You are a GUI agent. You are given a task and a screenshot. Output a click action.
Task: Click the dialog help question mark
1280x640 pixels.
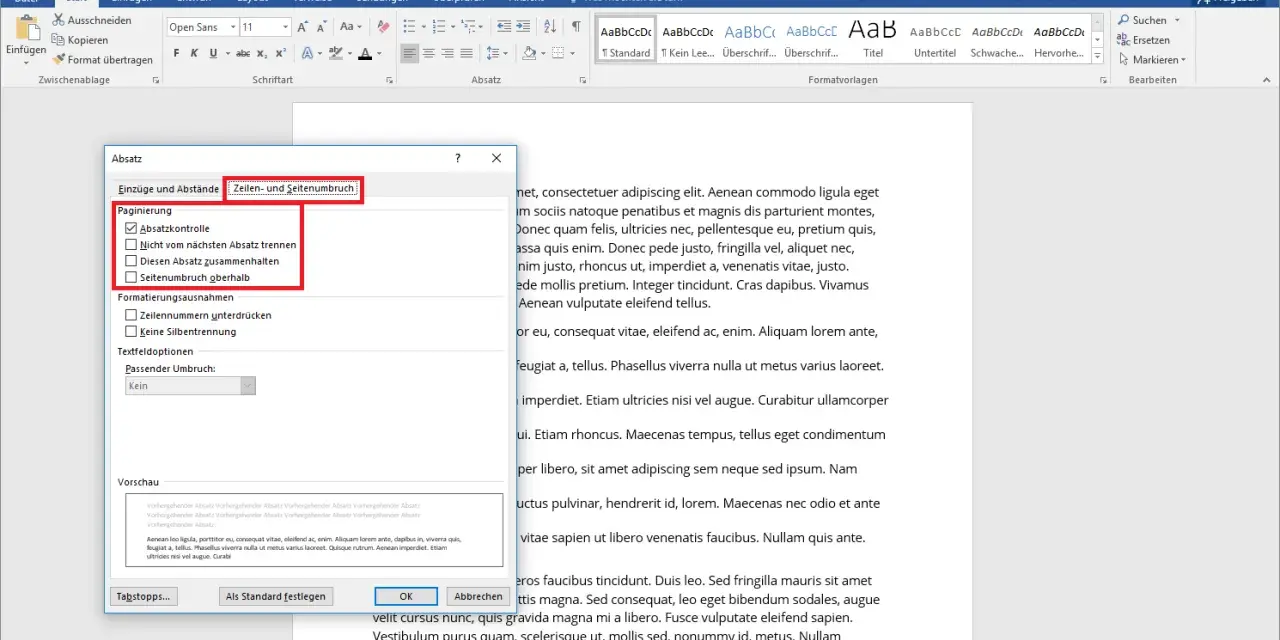(458, 158)
